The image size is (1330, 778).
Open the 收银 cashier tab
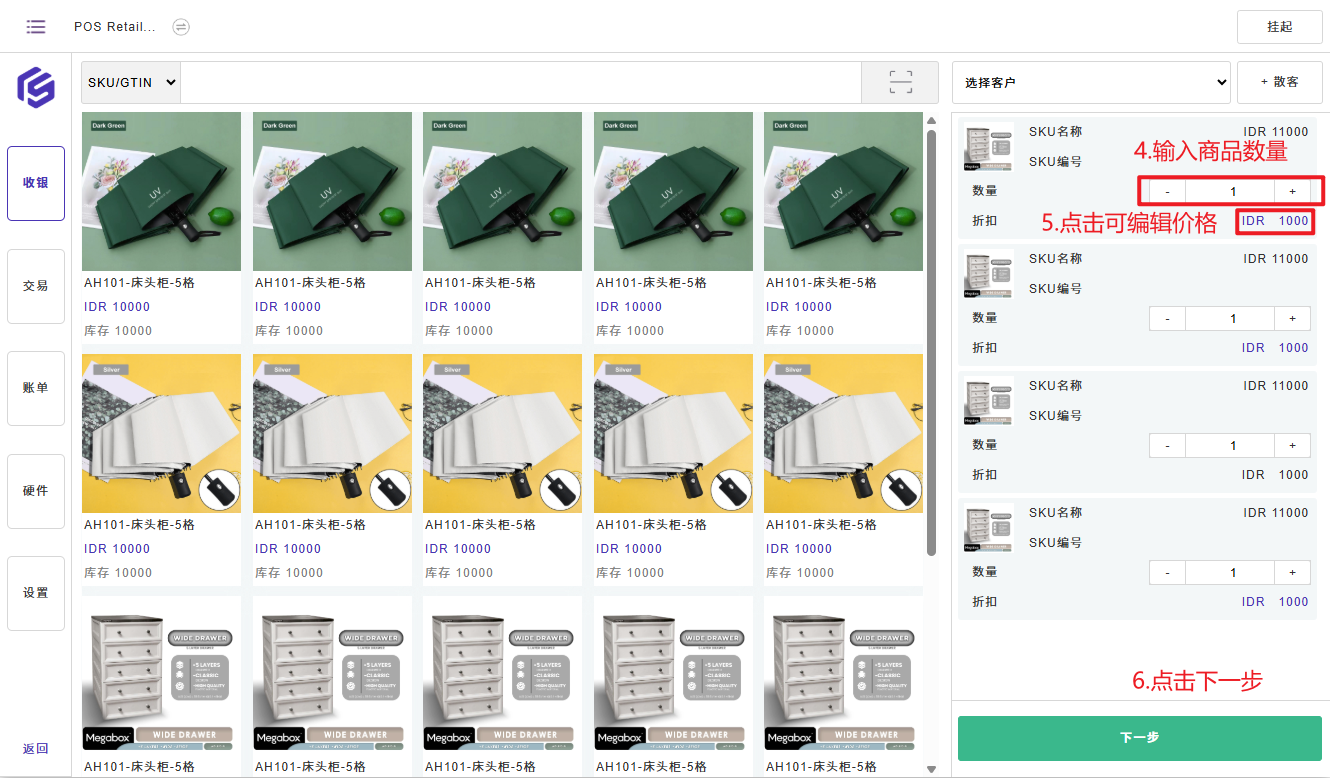(x=36, y=184)
